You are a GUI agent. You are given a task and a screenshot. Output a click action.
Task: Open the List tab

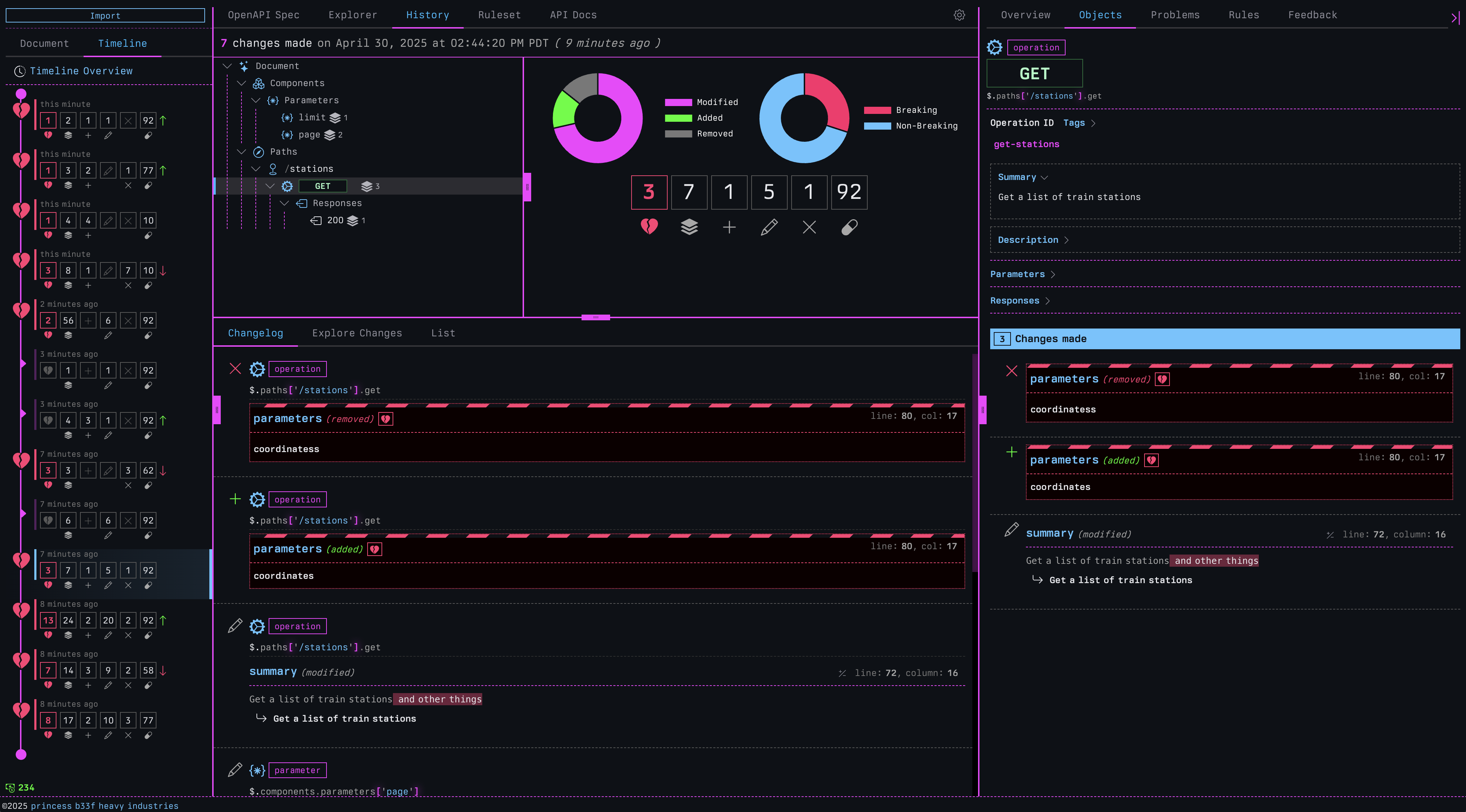pos(443,334)
